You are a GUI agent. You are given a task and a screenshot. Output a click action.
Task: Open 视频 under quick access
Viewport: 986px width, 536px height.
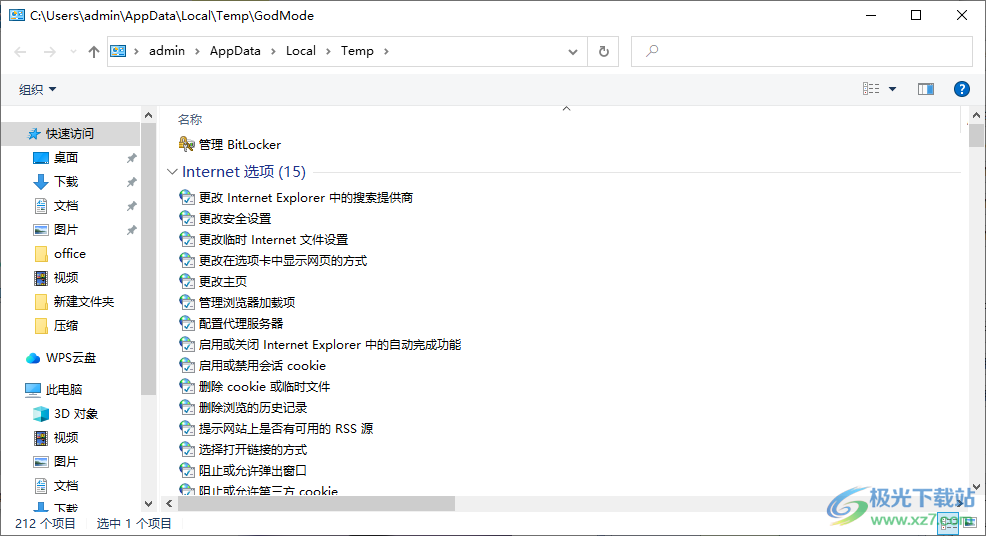pyautogui.click(x=66, y=277)
